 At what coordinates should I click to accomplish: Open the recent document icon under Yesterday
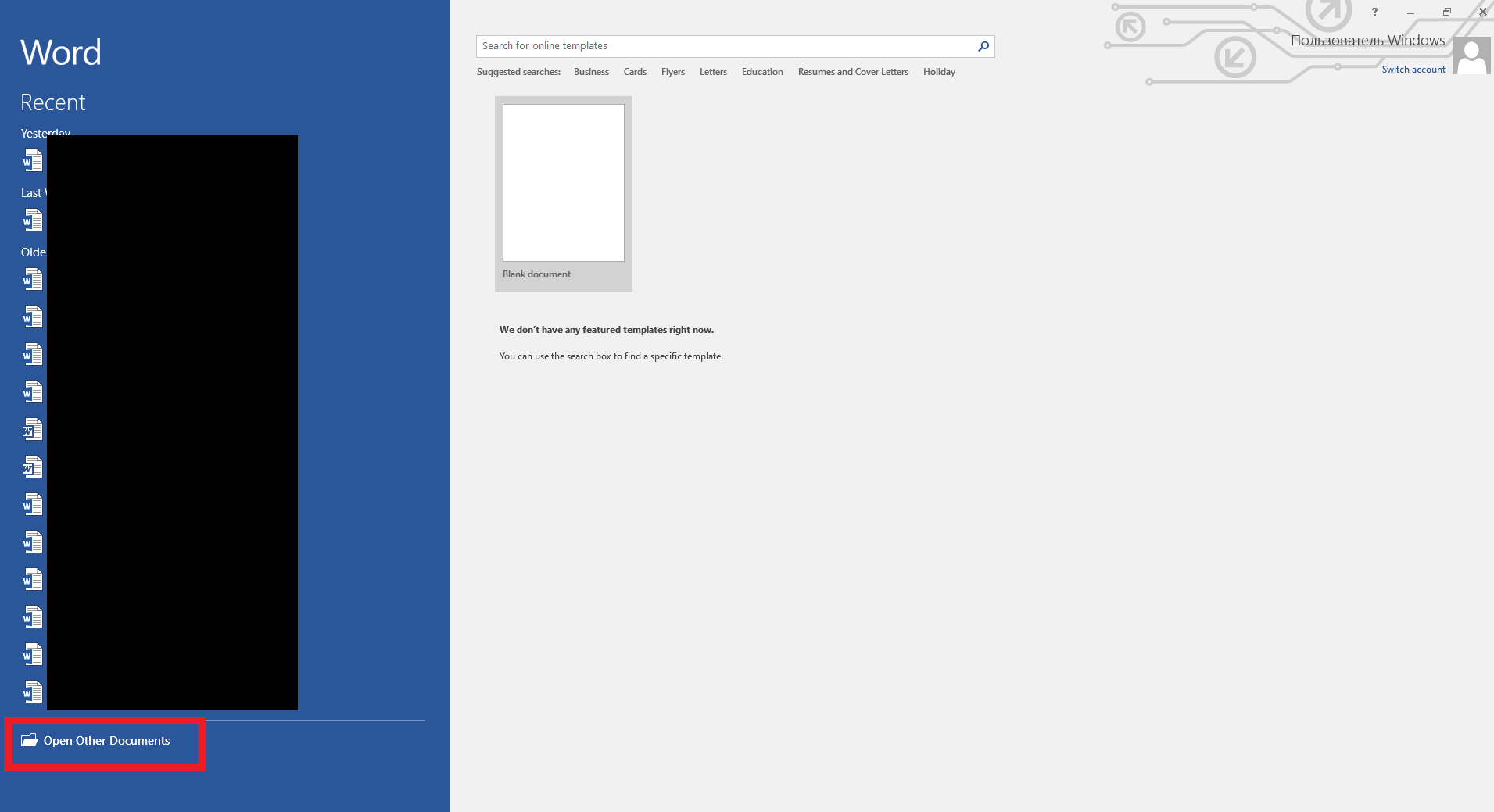(33, 161)
